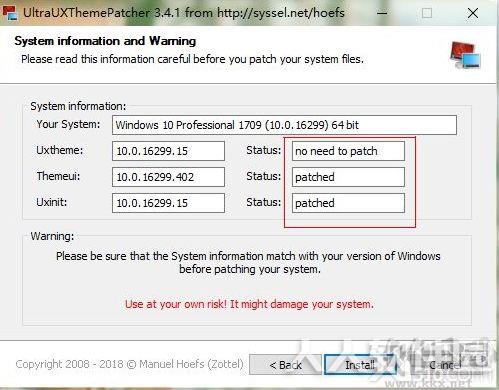
Task: Click the Uxinit 'patched' status field
Action: pos(348,203)
